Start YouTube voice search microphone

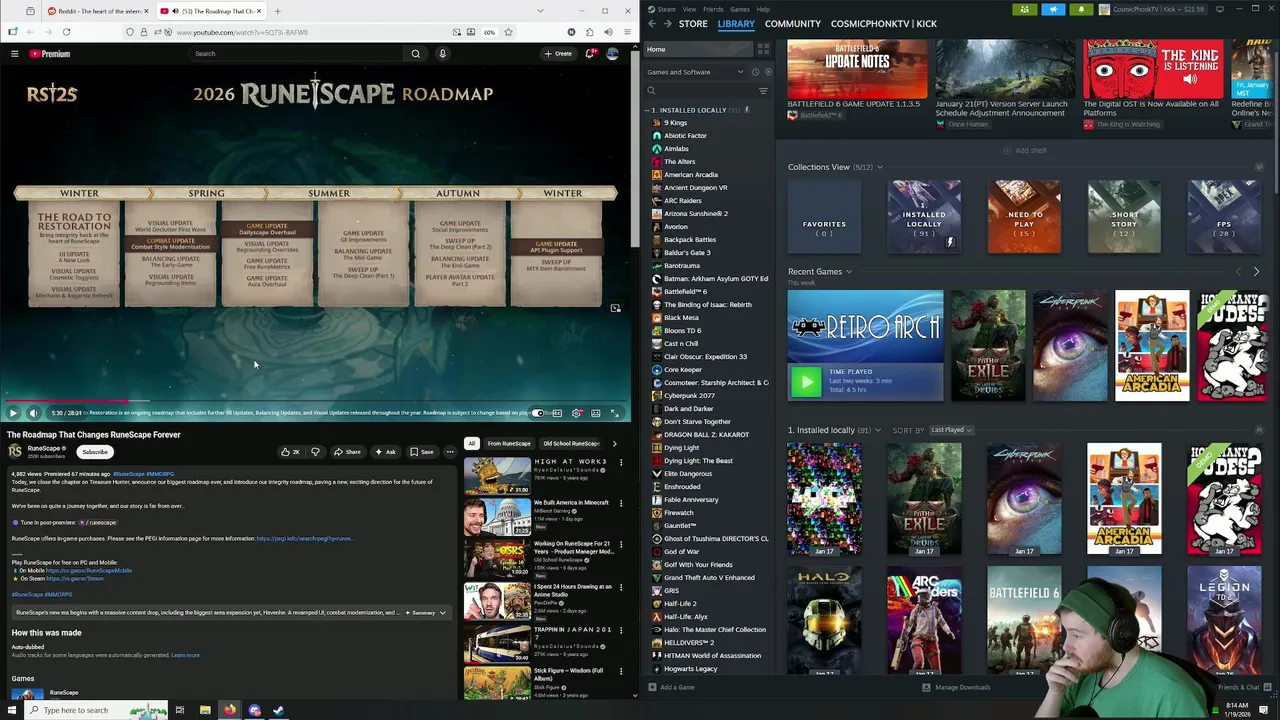pyautogui.click(x=442, y=54)
